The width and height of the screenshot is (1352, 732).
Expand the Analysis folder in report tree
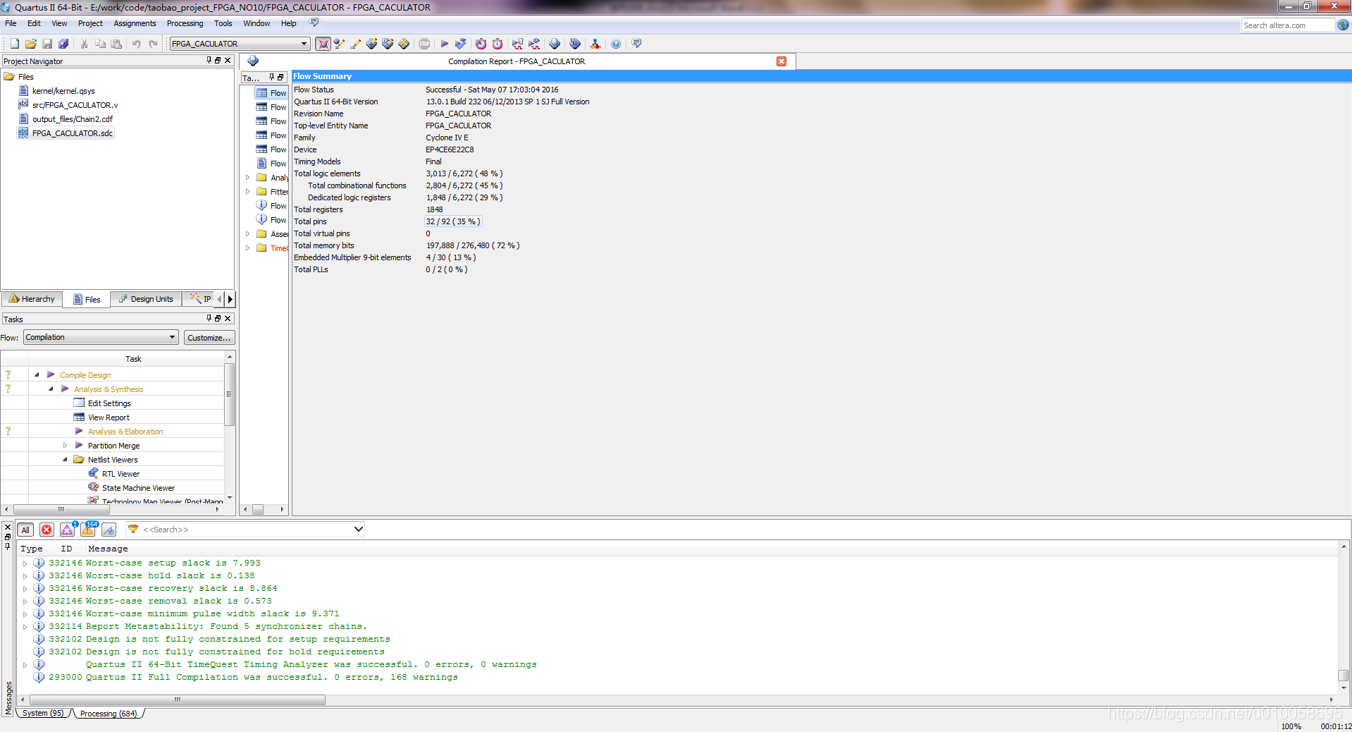point(248,178)
